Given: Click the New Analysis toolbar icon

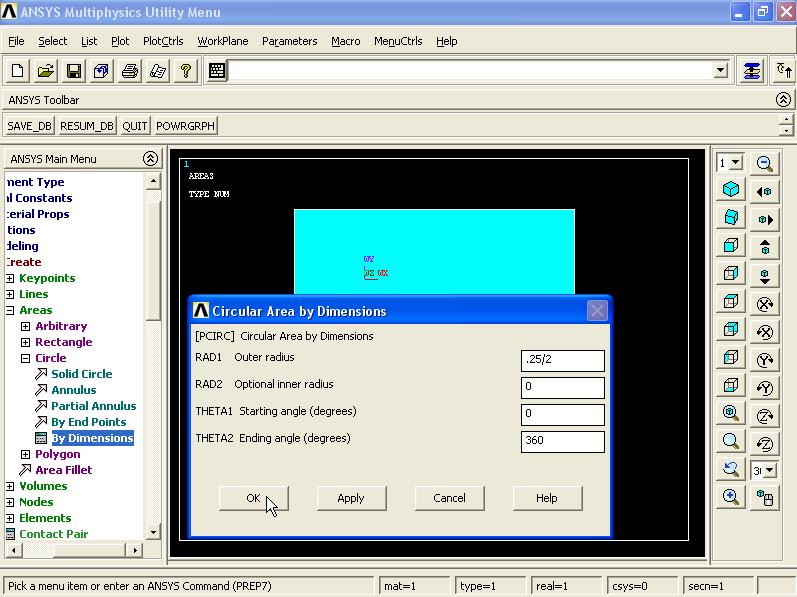Looking at the screenshot, I should pyautogui.click(x=17, y=71).
